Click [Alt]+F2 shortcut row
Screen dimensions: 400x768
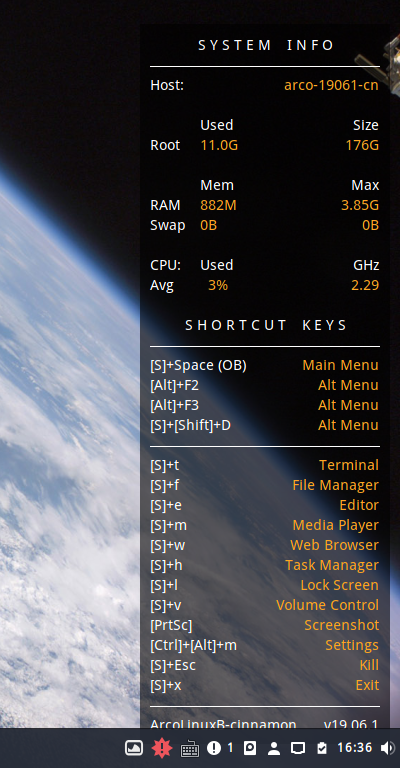pyautogui.click(x=264, y=385)
